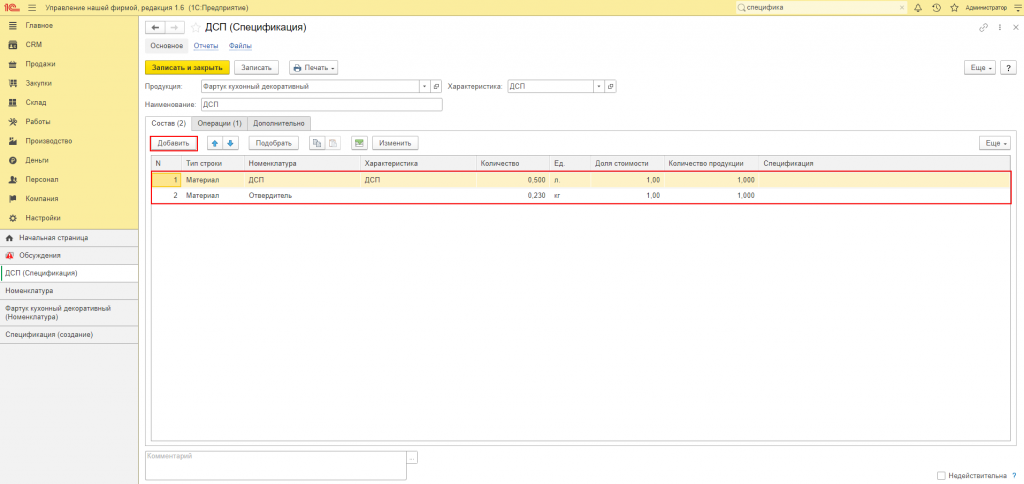Open the Настройки section

43,218
